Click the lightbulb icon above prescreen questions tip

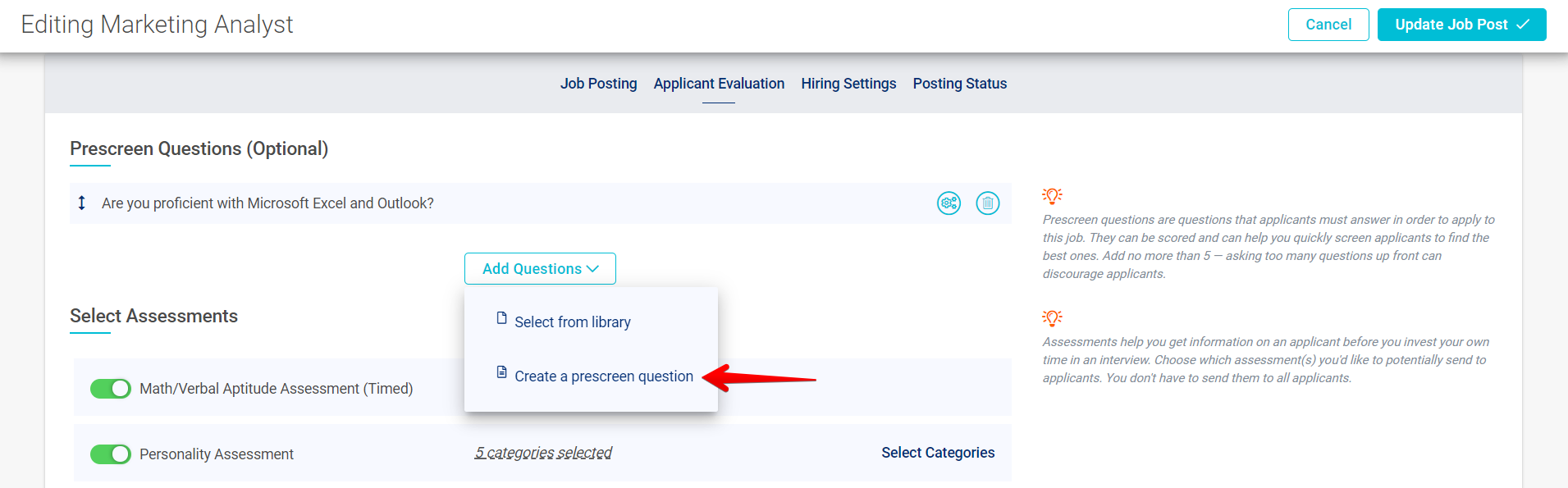pos(1051,196)
